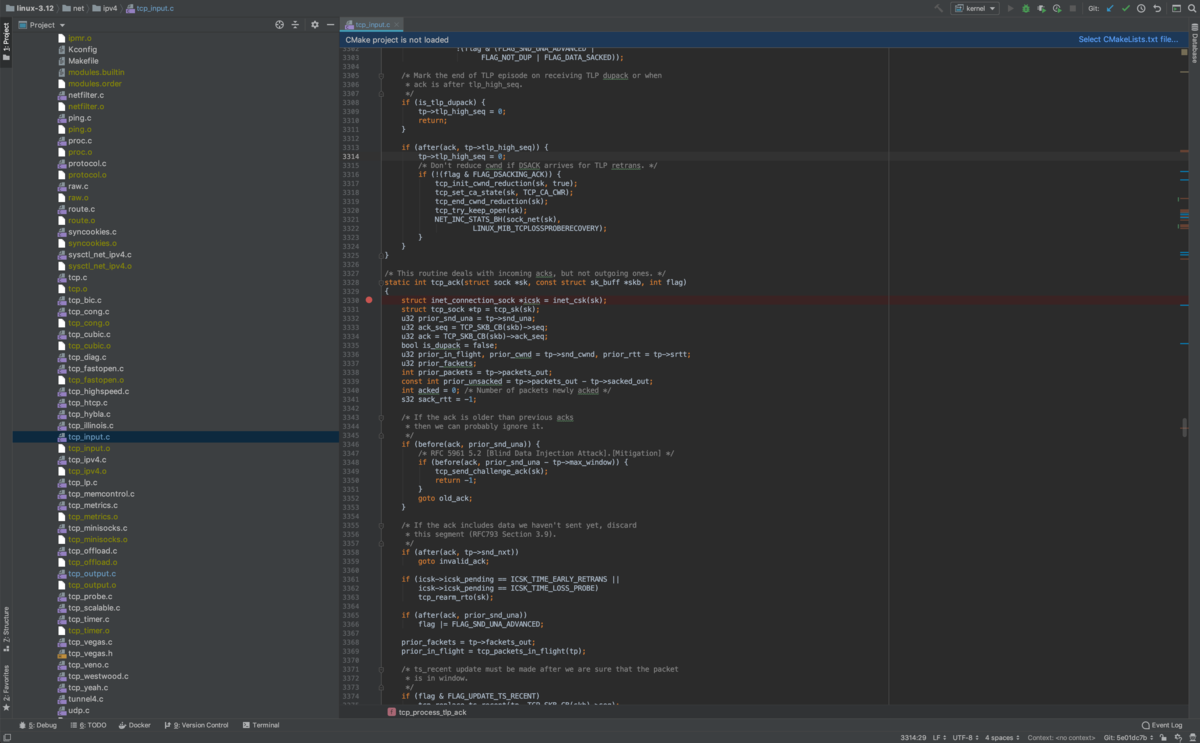Open the Structure side tab
1200x743 pixels.
[6, 629]
